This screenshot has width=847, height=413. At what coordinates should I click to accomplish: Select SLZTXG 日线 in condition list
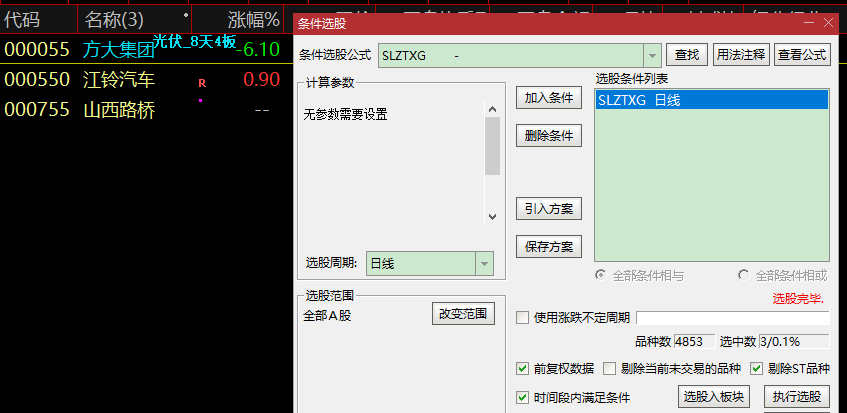tap(712, 100)
